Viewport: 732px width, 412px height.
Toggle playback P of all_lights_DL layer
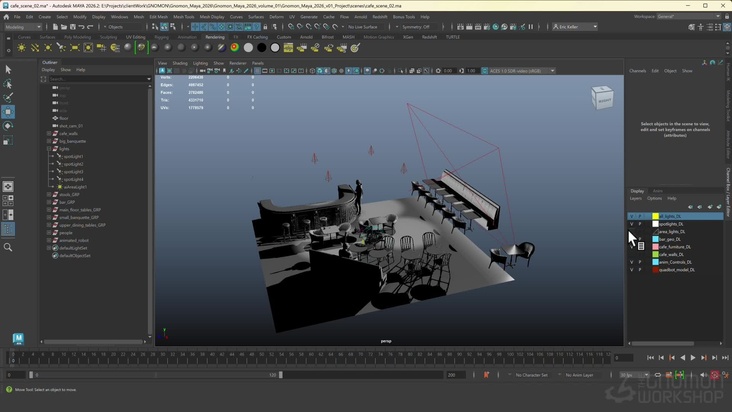640,216
